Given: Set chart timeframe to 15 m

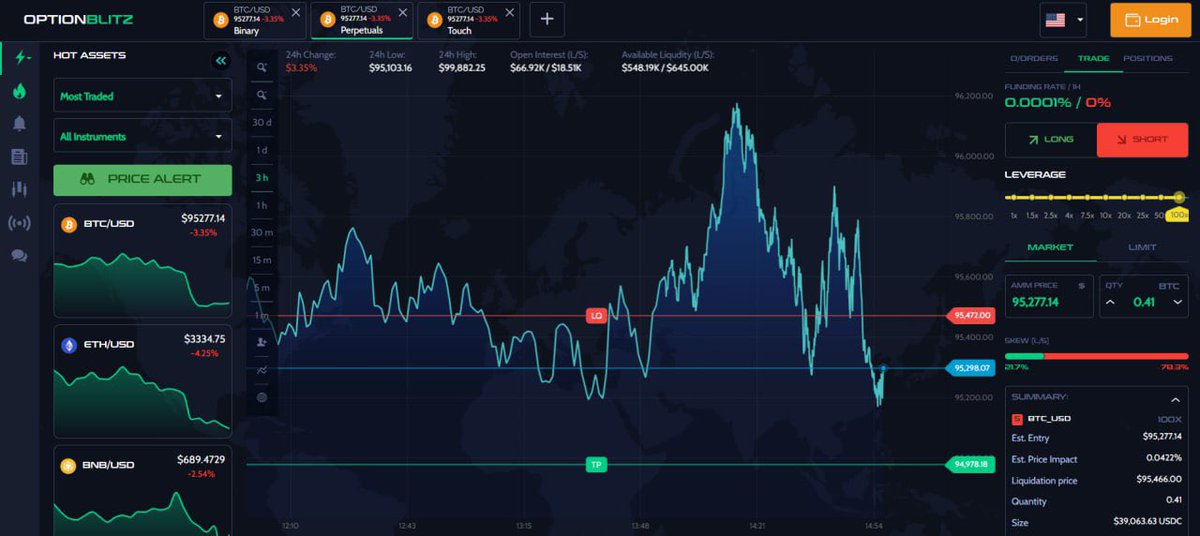Looking at the screenshot, I should pos(262,260).
